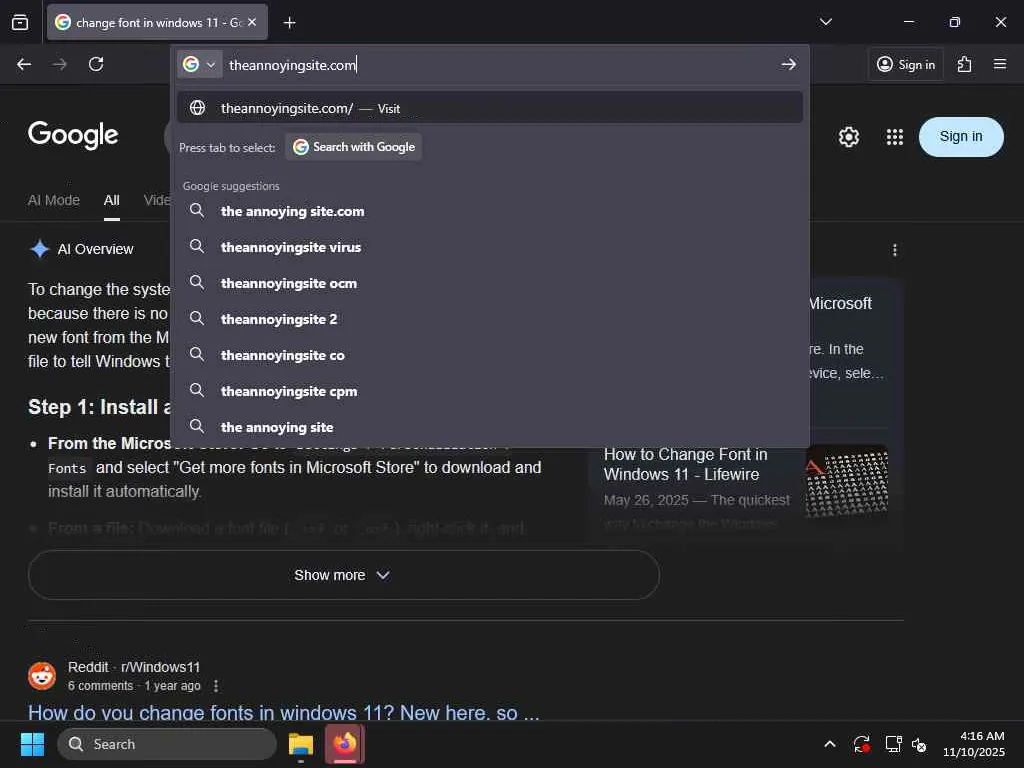Reload the current page
Image resolution: width=1024 pixels, height=768 pixels.
coord(96,64)
